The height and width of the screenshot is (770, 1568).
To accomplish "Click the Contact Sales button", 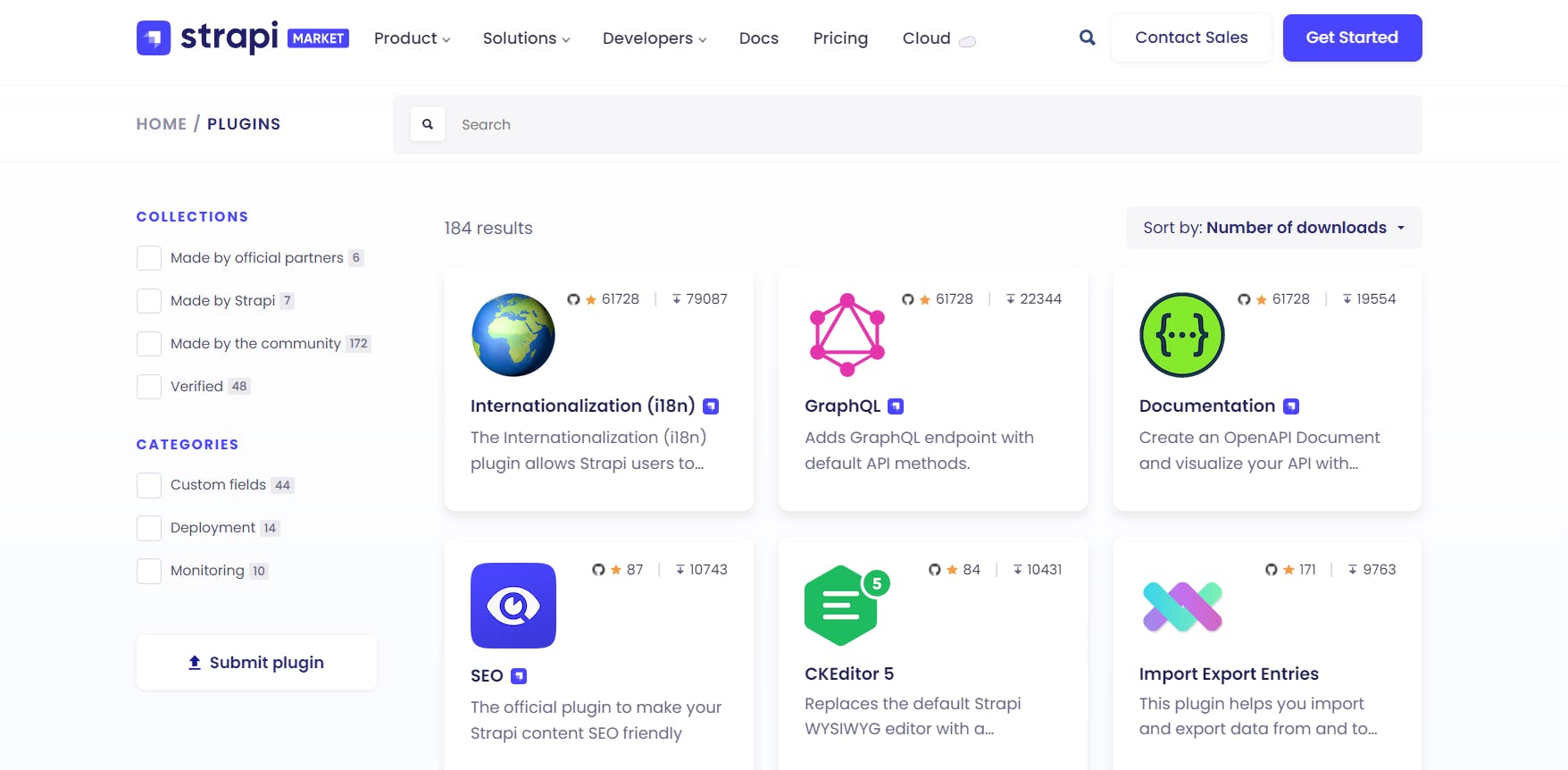I will (x=1192, y=38).
